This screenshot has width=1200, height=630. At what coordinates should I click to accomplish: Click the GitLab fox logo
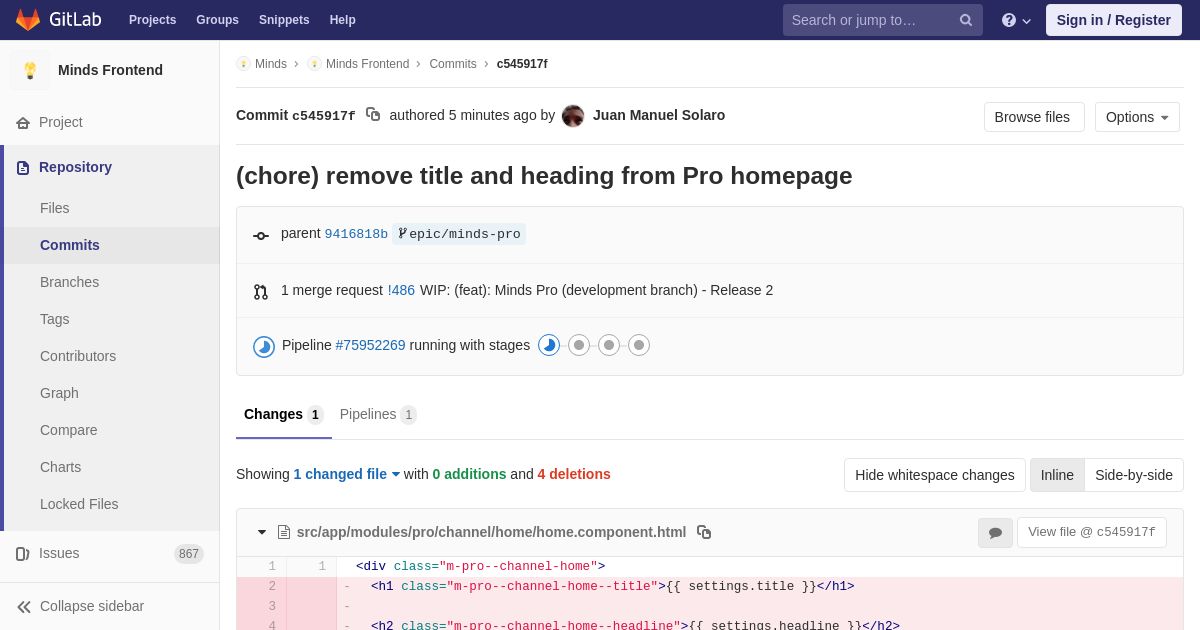tap(28, 20)
